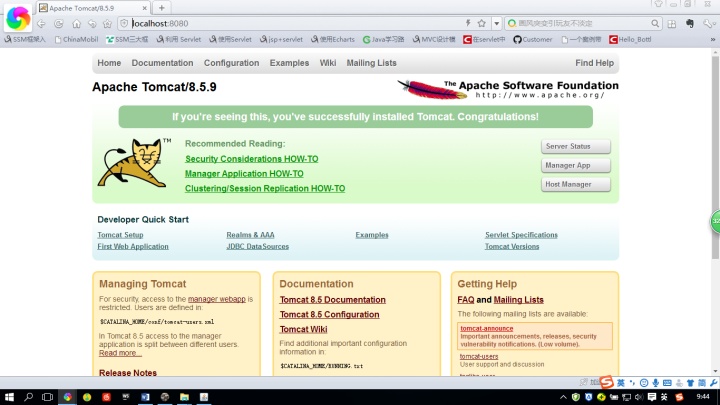This screenshot has width=720, height=405.
Task: Expand the address bar dropdown arrow
Action: [496, 23]
